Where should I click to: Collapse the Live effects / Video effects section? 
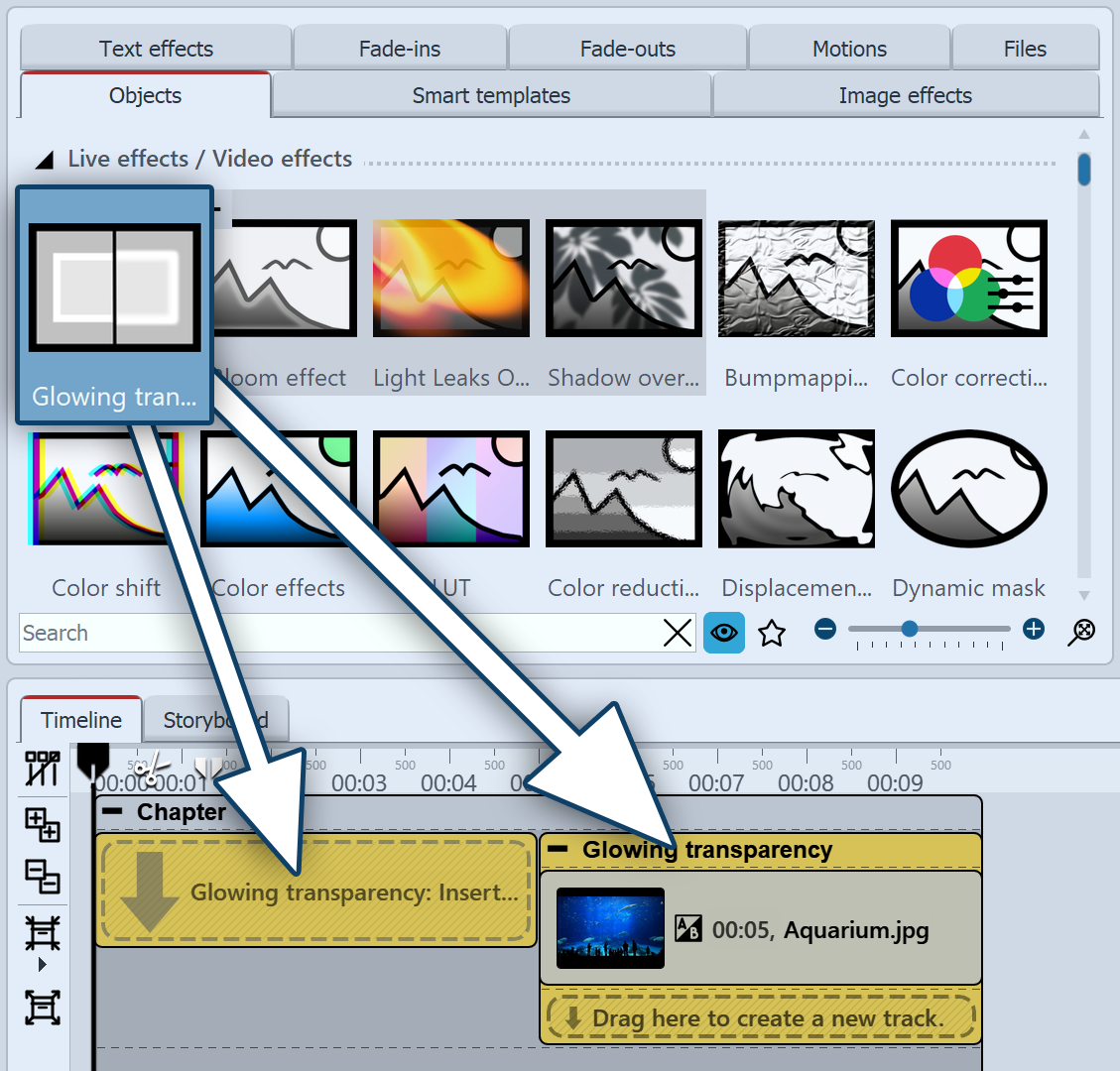coord(45,160)
